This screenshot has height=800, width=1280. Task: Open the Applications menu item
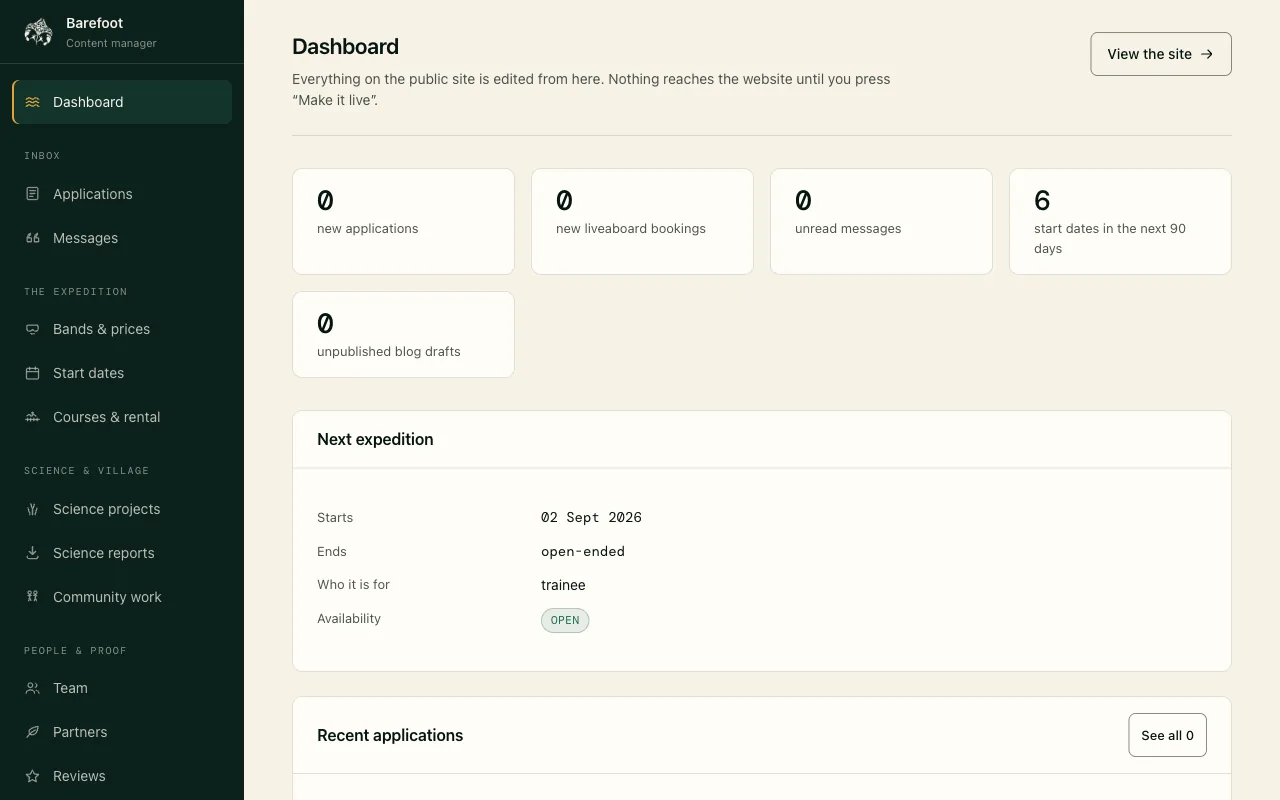122,194
